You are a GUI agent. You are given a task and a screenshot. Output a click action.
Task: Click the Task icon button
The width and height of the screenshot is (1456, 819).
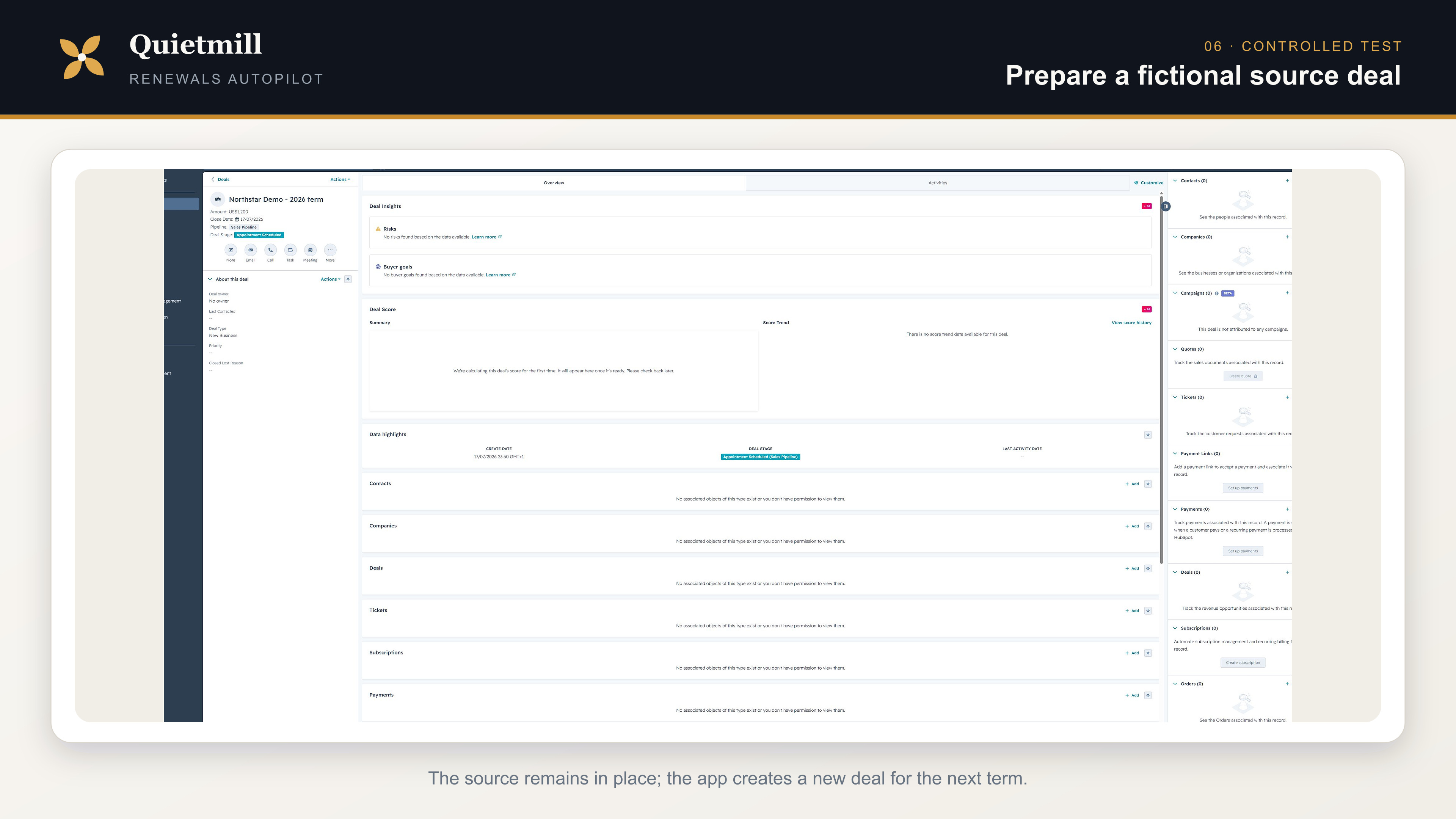click(x=290, y=250)
